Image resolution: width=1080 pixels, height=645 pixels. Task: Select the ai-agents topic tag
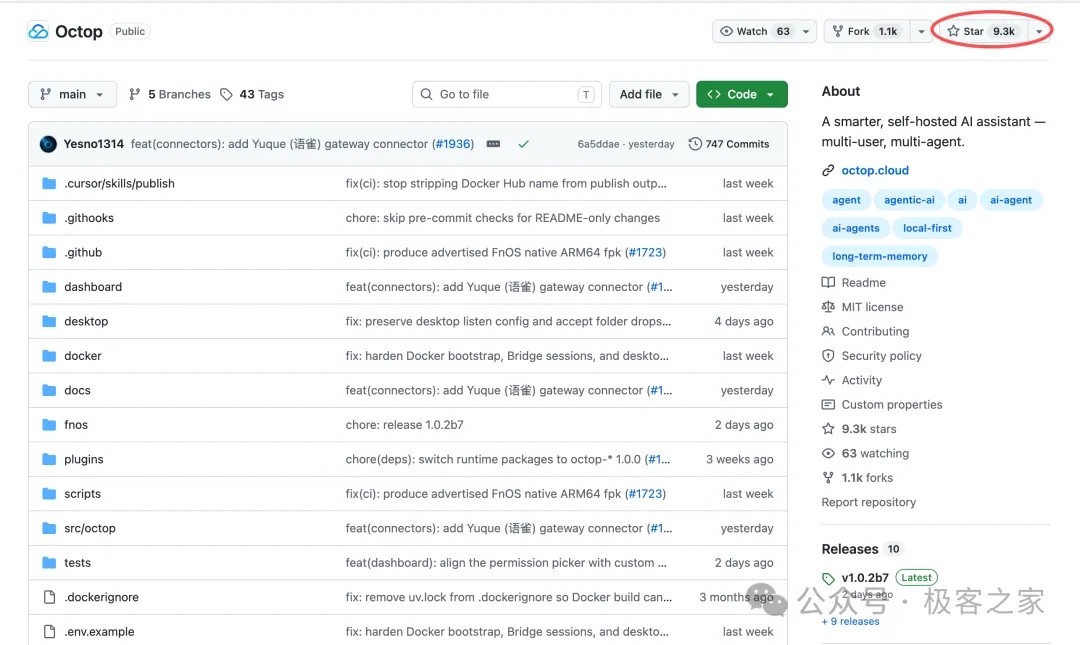point(855,228)
